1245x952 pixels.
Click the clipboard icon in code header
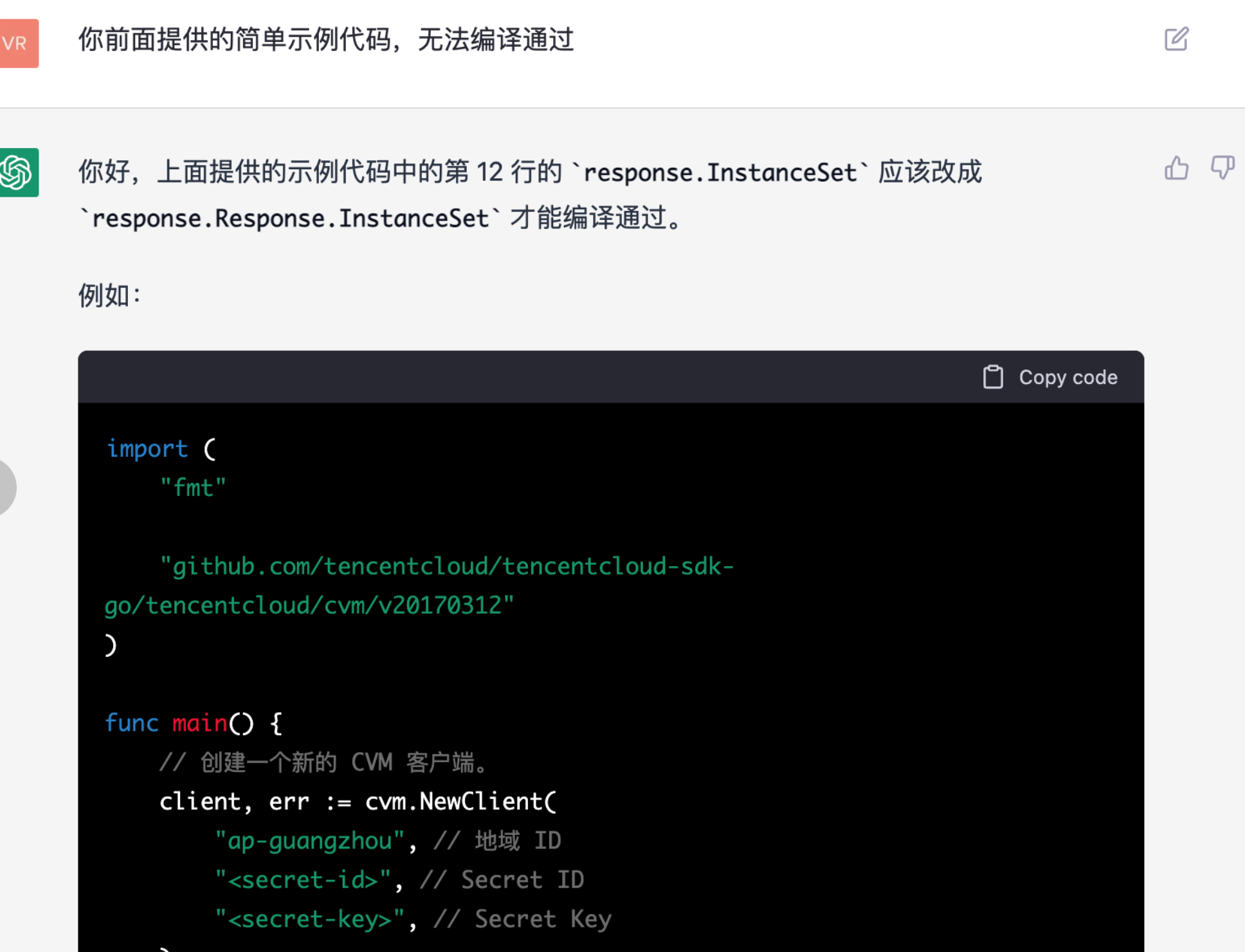click(x=993, y=377)
